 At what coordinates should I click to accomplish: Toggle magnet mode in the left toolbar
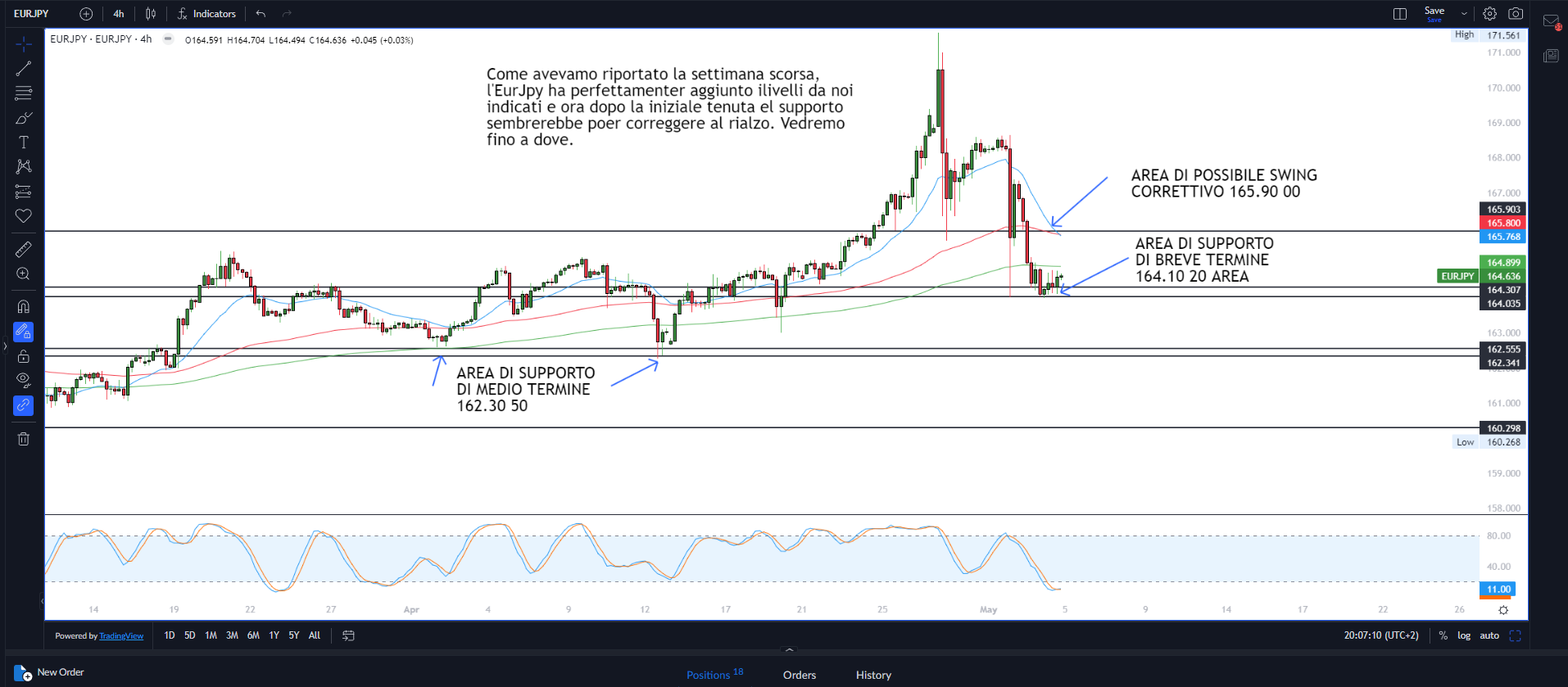tap(24, 306)
